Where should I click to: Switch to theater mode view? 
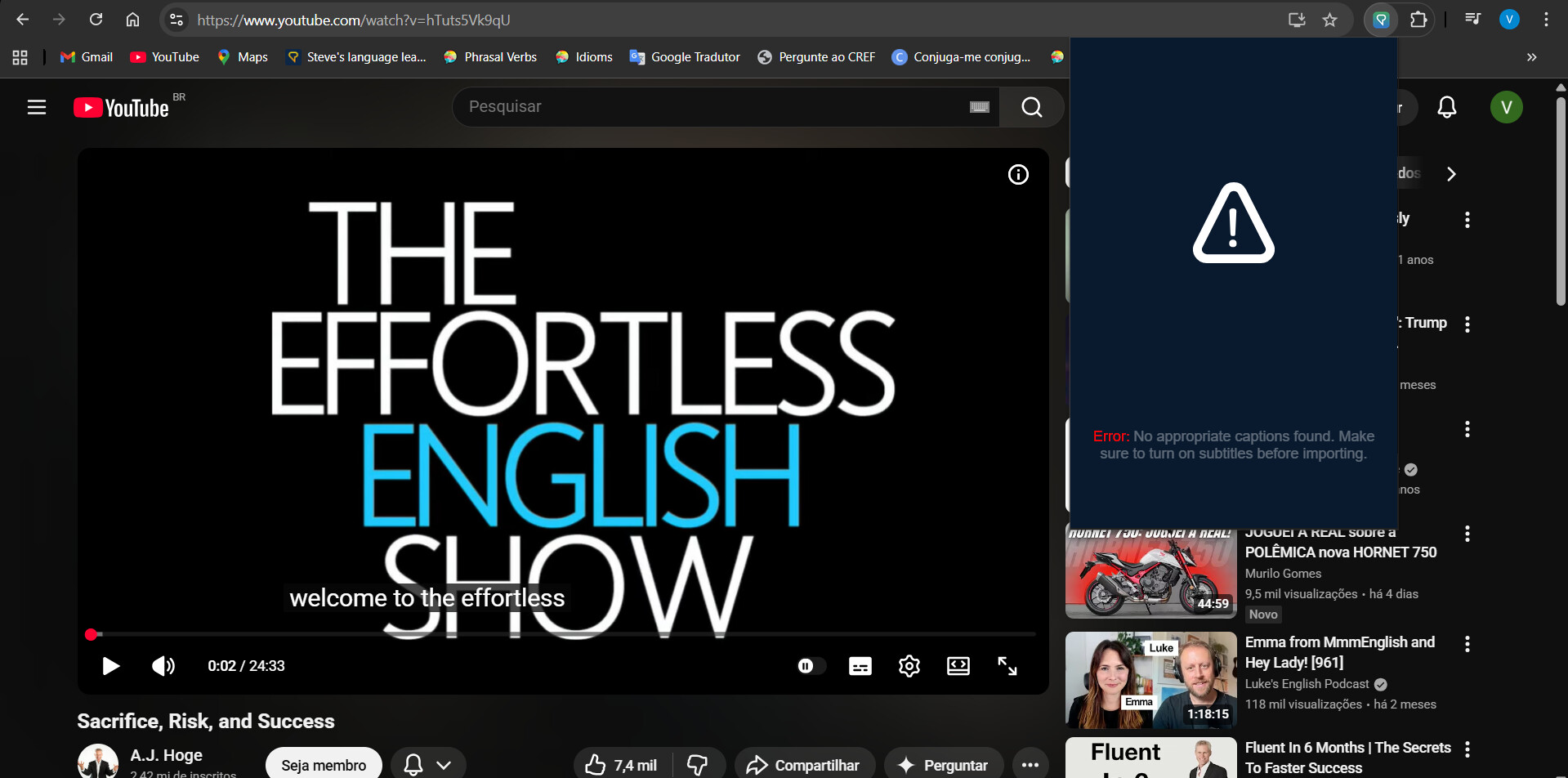tap(958, 666)
